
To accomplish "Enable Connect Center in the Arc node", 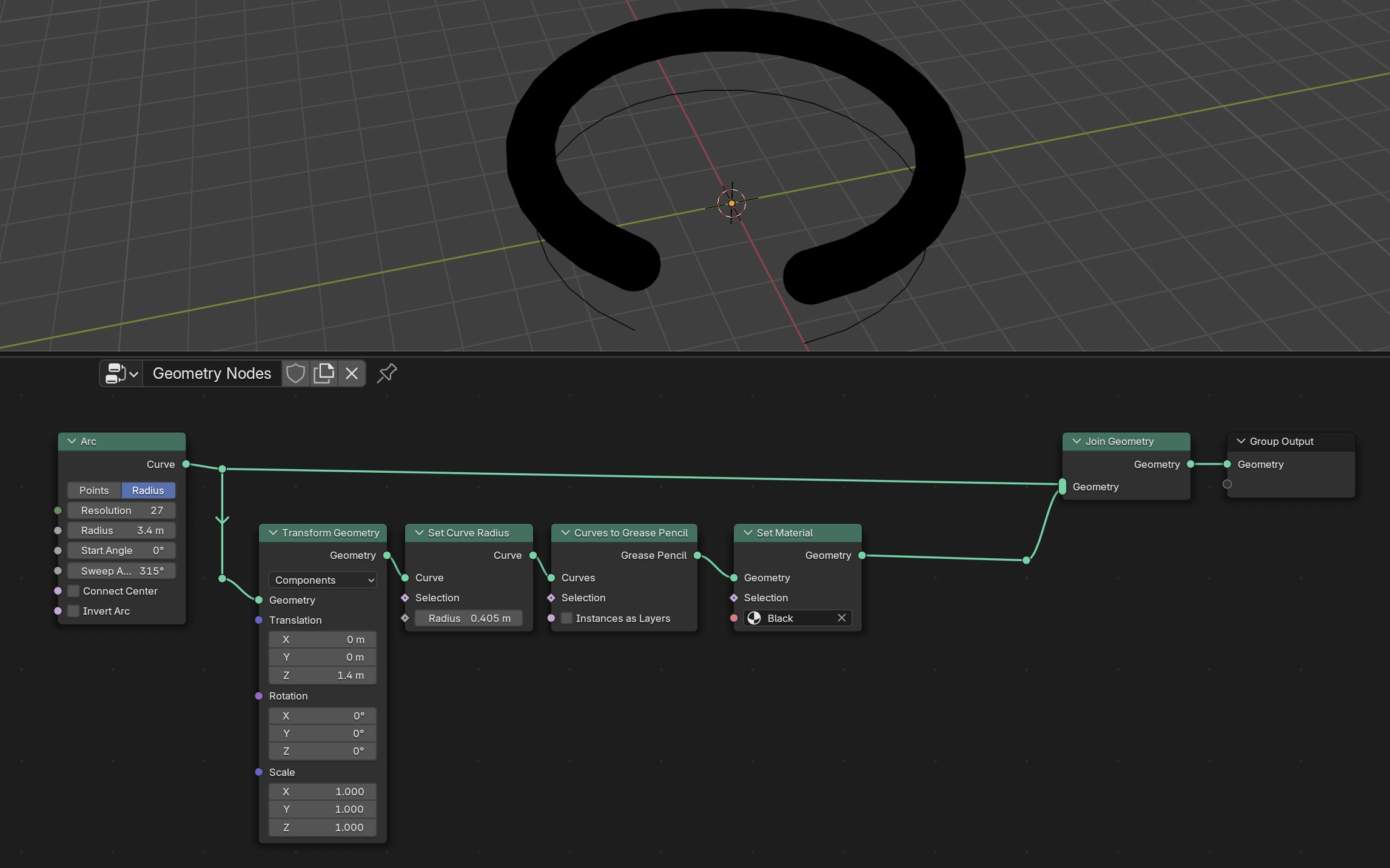I will 73,590.
